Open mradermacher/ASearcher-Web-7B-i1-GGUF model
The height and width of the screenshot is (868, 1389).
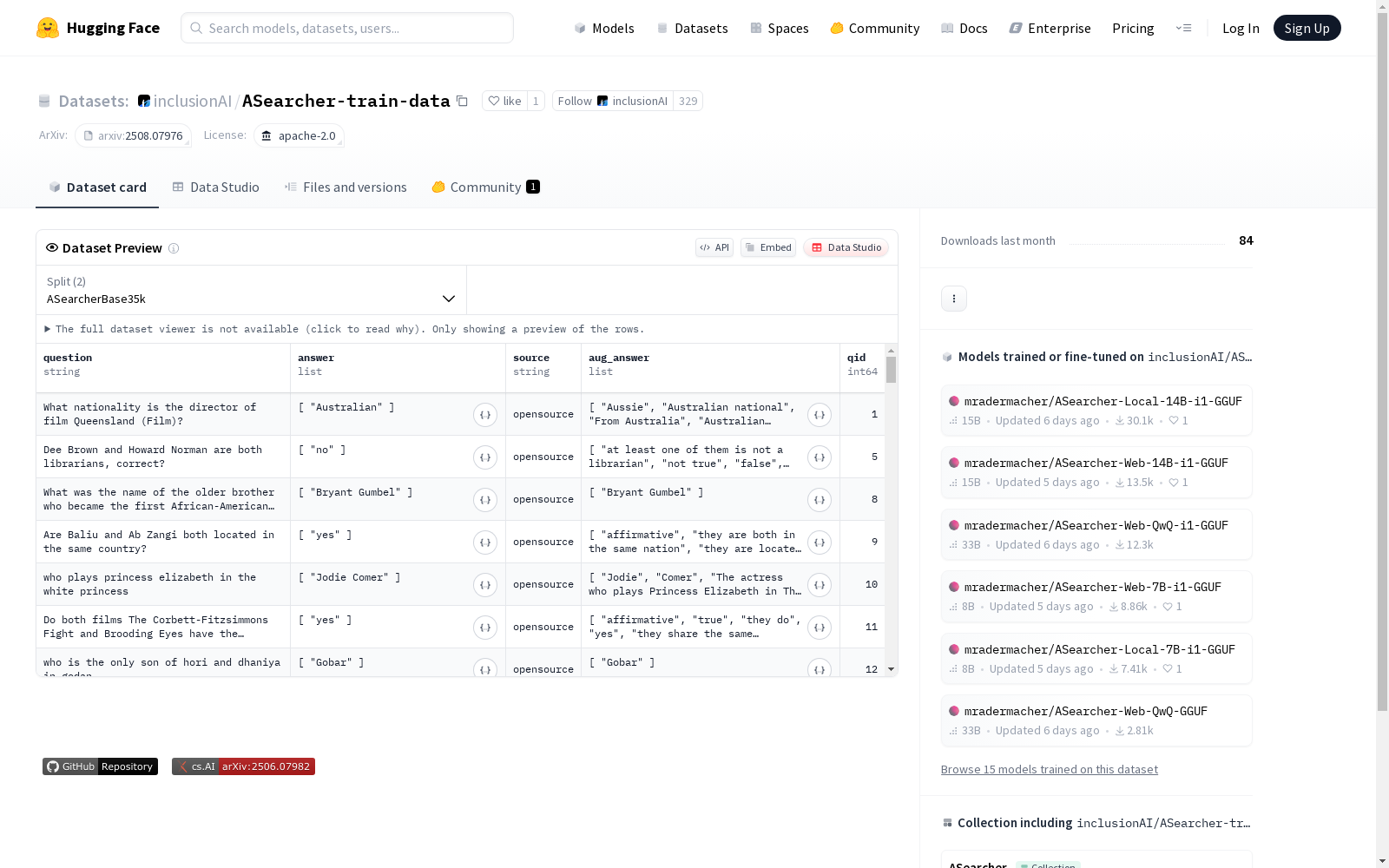tap(1096, 596)
